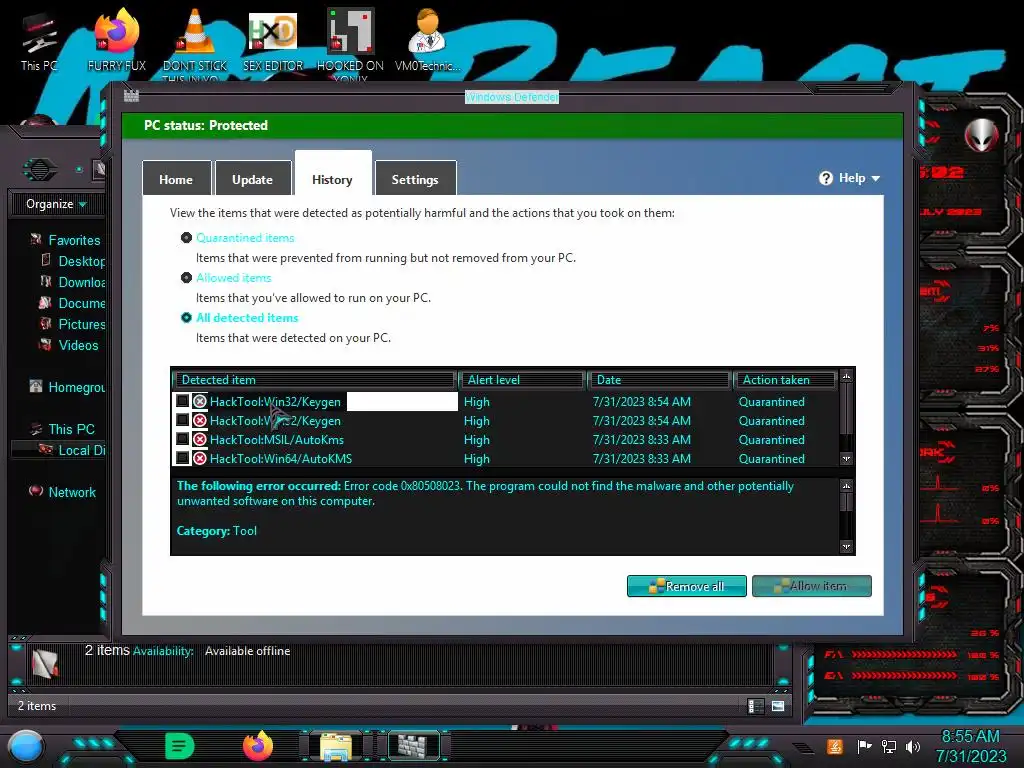Screen dimensions: 1024x768
Task: Click the F:\ drive usage bar gadget
Action: coord(905,654)
